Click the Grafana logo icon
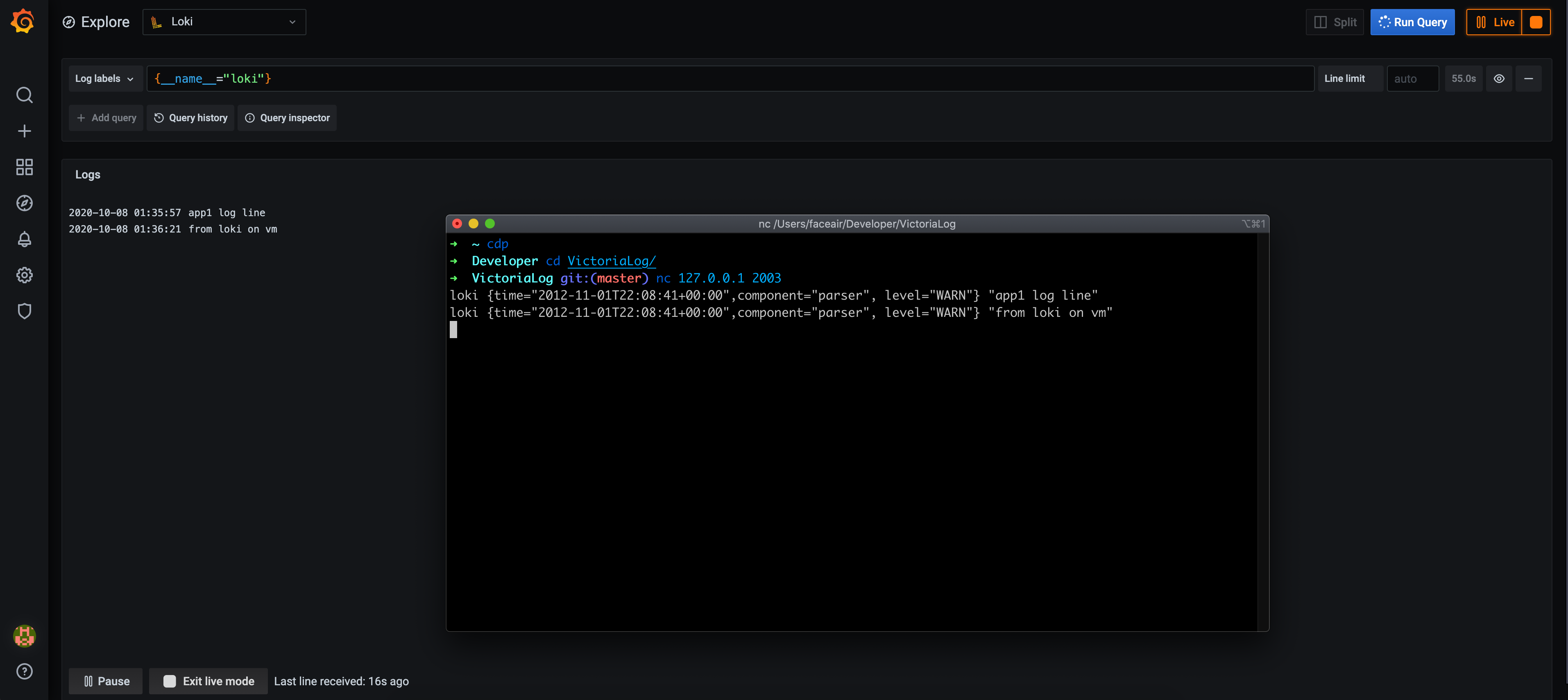Viewport: 1568px width, 700px height. (x=23, y=21)
